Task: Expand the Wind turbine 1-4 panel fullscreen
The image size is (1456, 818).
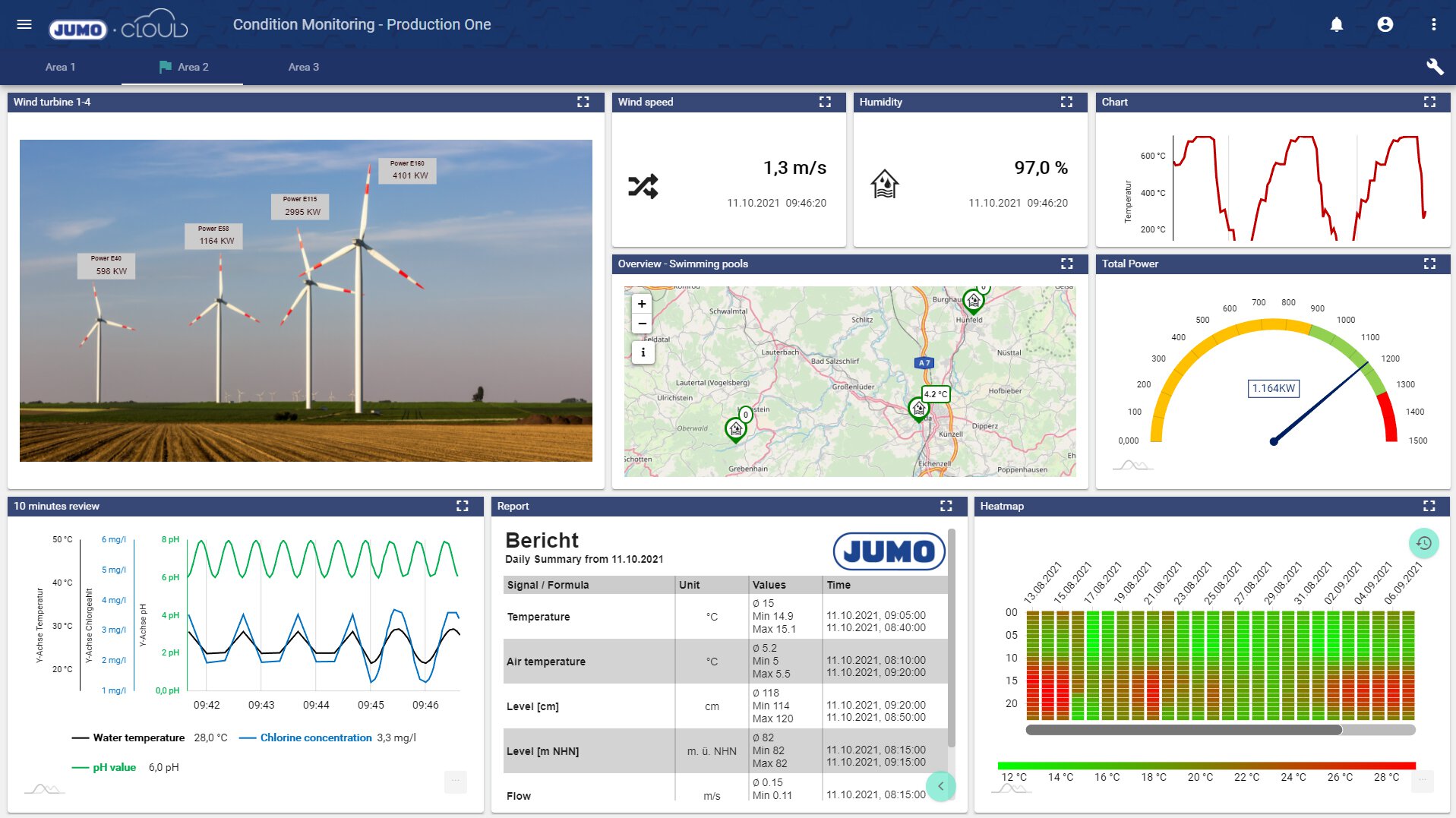Action: pos(583,102)
